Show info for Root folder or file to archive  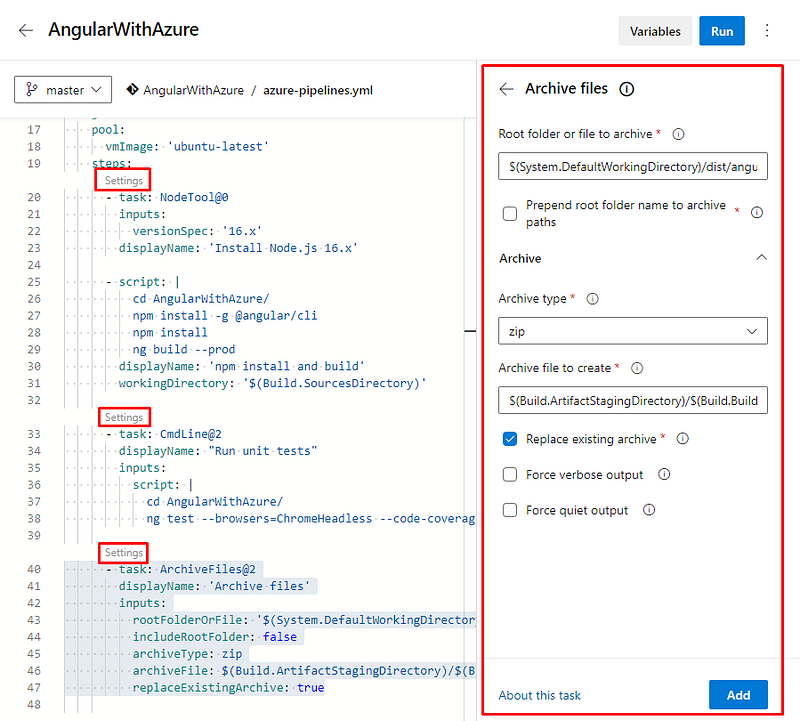(x=678, y=134)
